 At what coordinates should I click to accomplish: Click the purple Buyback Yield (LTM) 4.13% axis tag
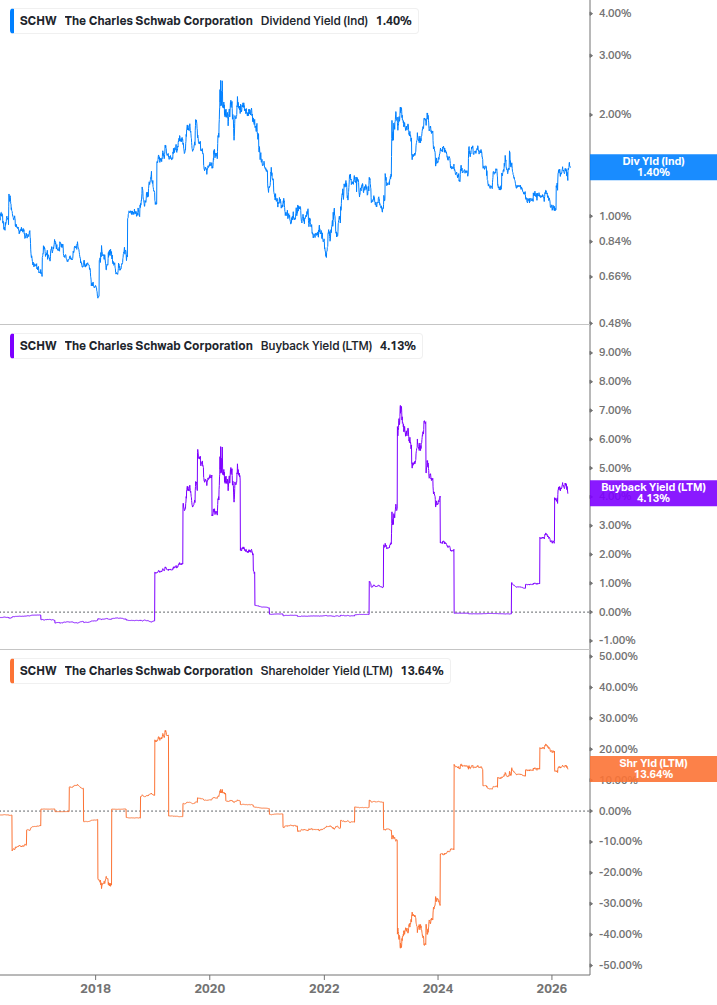[x=654, y=493]
